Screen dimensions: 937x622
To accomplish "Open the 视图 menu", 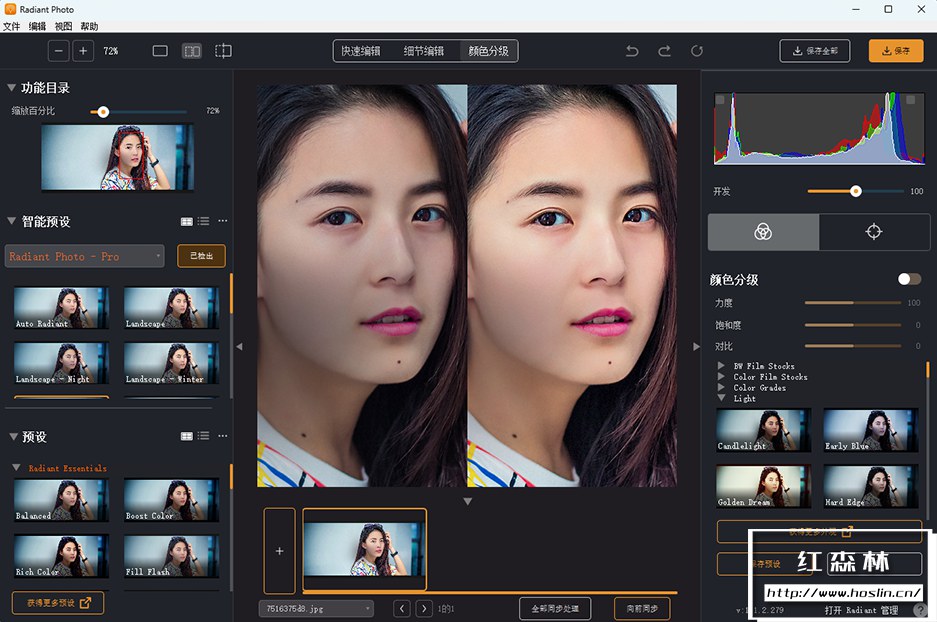I will [63, 26].
